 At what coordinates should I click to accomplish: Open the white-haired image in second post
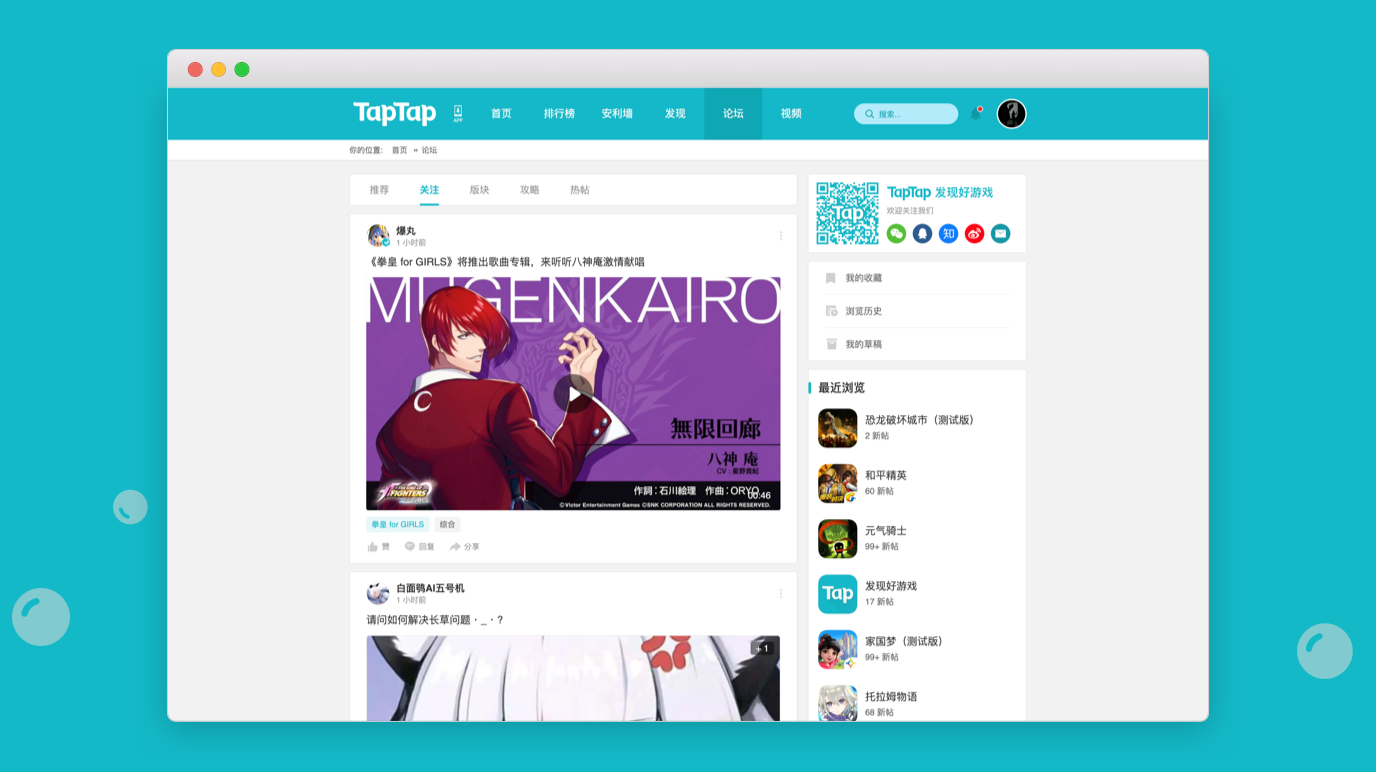tap(573, 678)
